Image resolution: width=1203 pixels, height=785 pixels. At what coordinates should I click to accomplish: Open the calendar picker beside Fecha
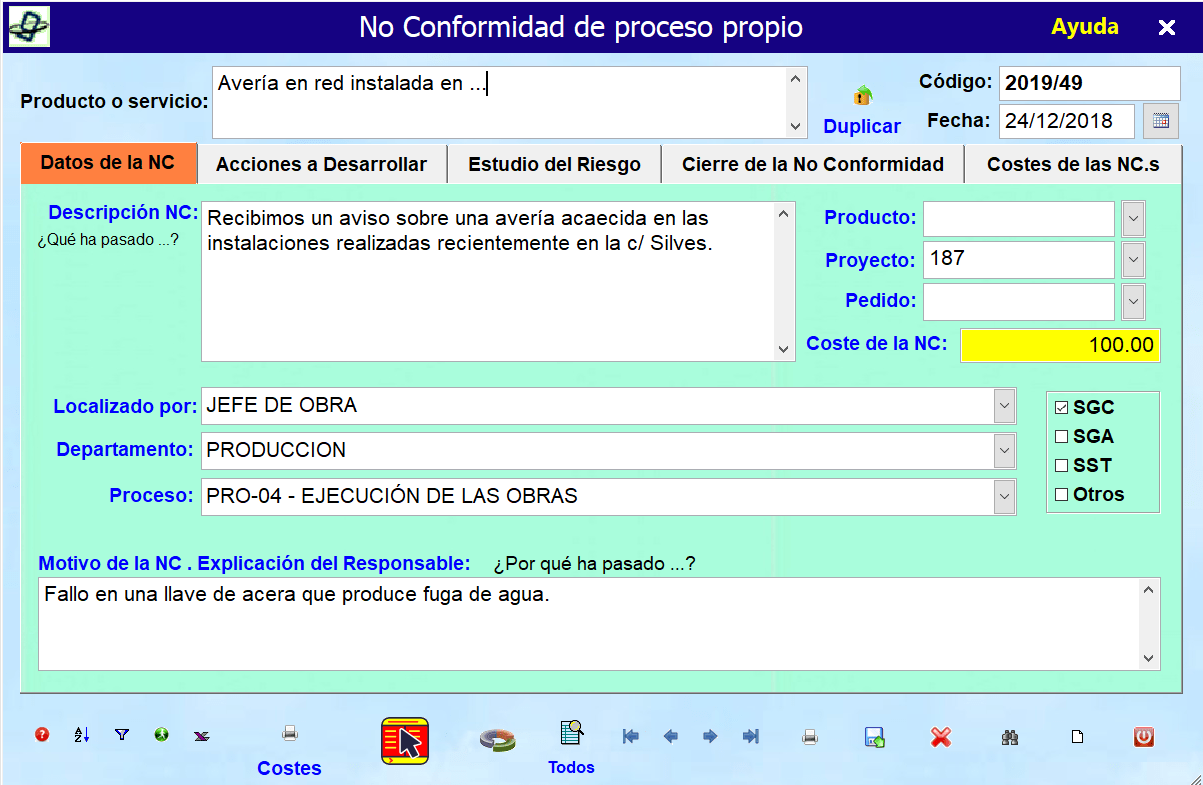(x=1160, y=121)
